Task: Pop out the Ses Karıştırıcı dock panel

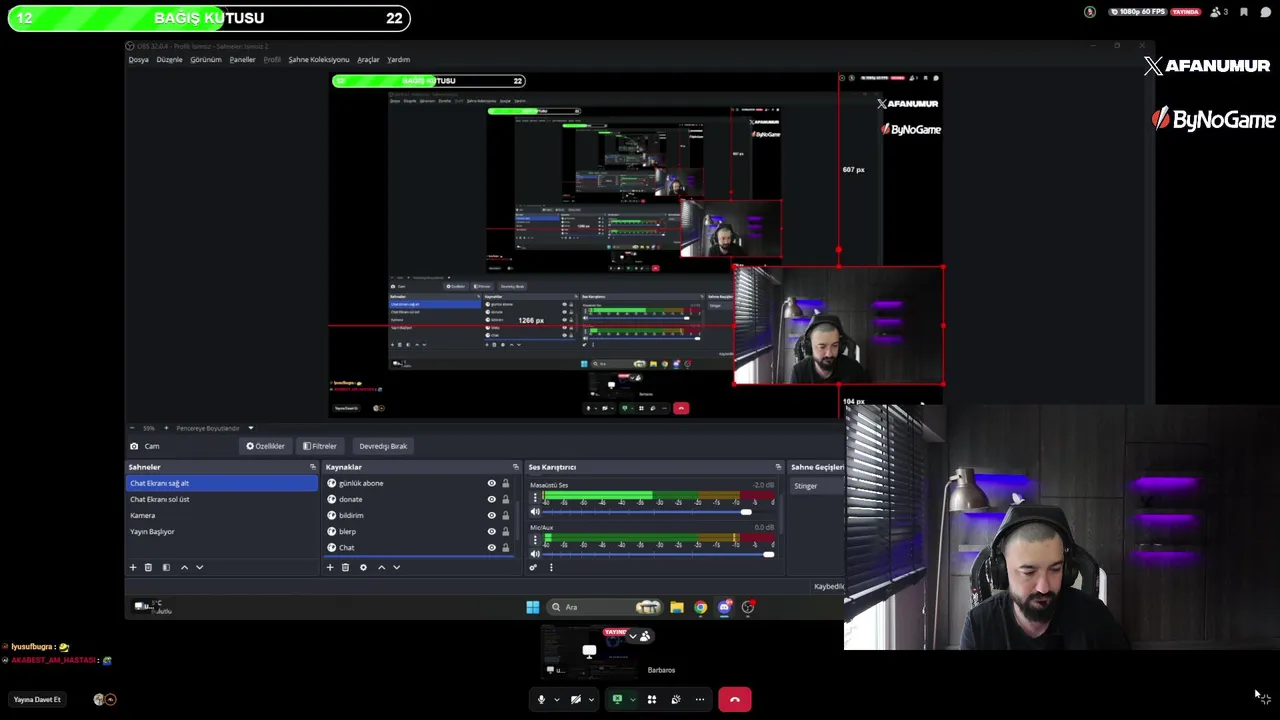Action: (x=778, y=467)
